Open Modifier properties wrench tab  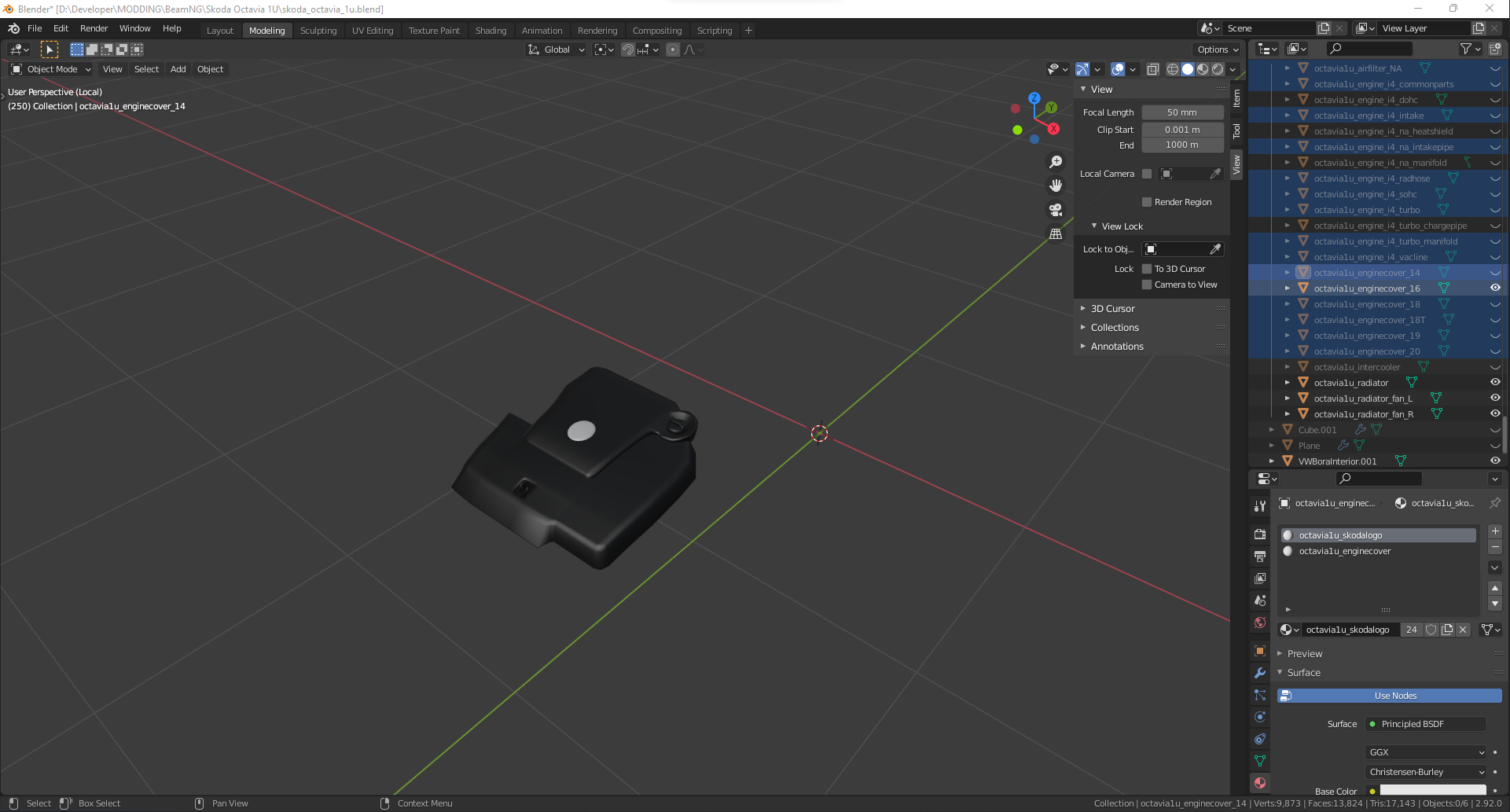tap(1260, 673)
